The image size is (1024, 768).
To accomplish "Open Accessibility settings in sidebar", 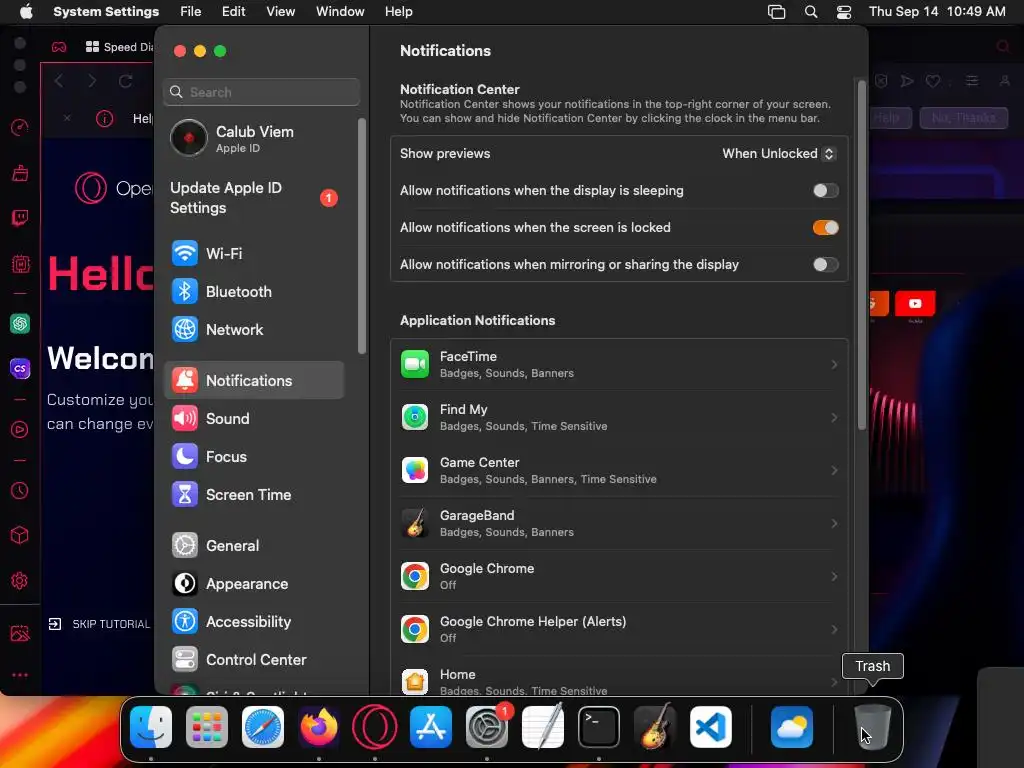I will coord(253,622).
